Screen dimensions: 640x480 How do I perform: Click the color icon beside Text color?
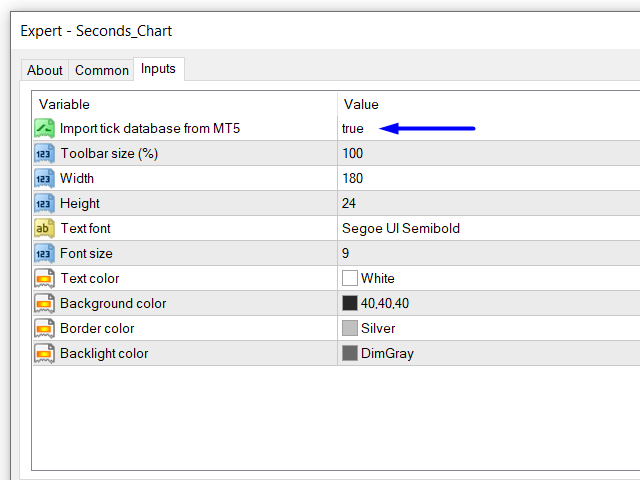point(44,279)
